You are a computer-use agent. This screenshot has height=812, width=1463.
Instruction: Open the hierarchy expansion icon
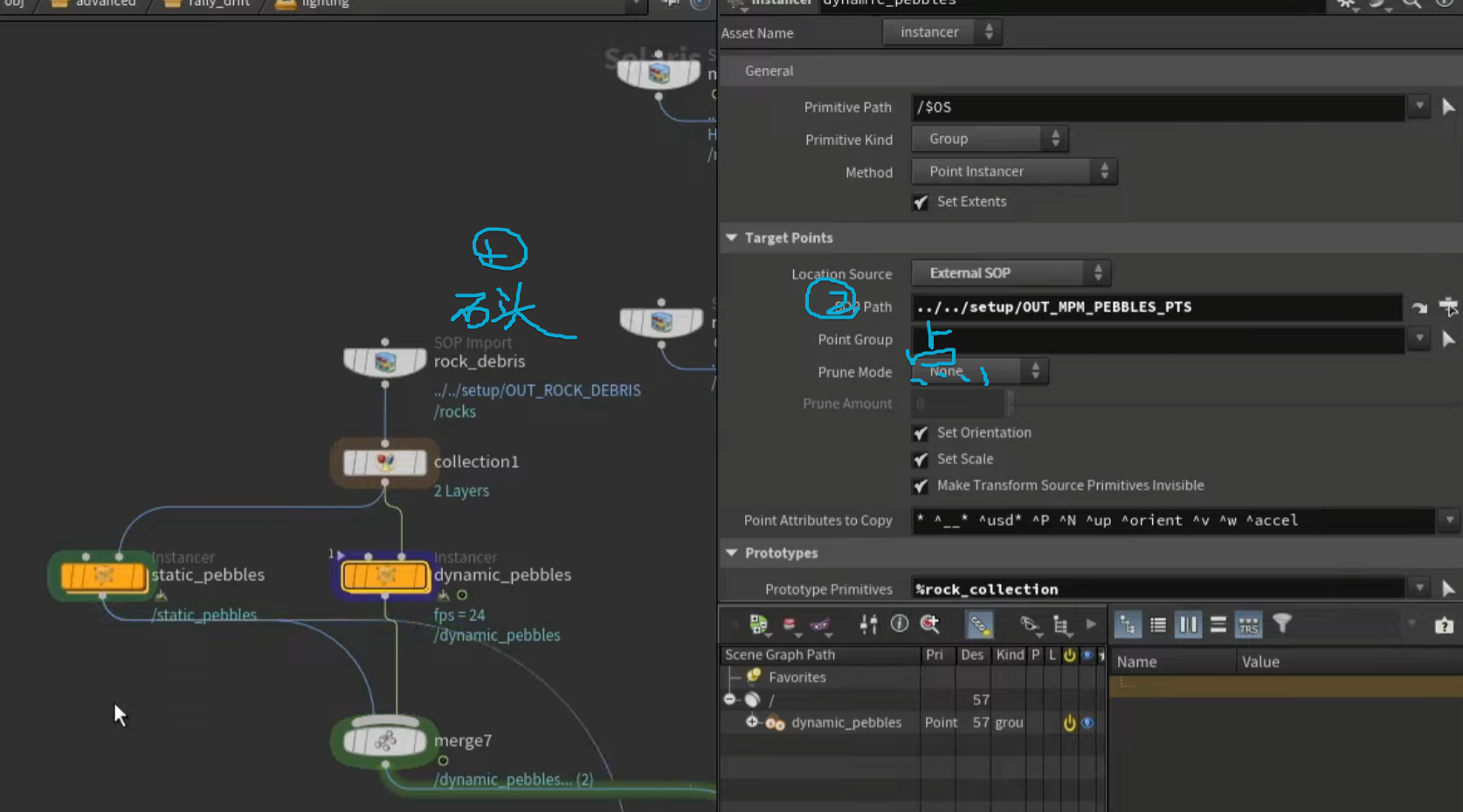tap(1061, 624)
